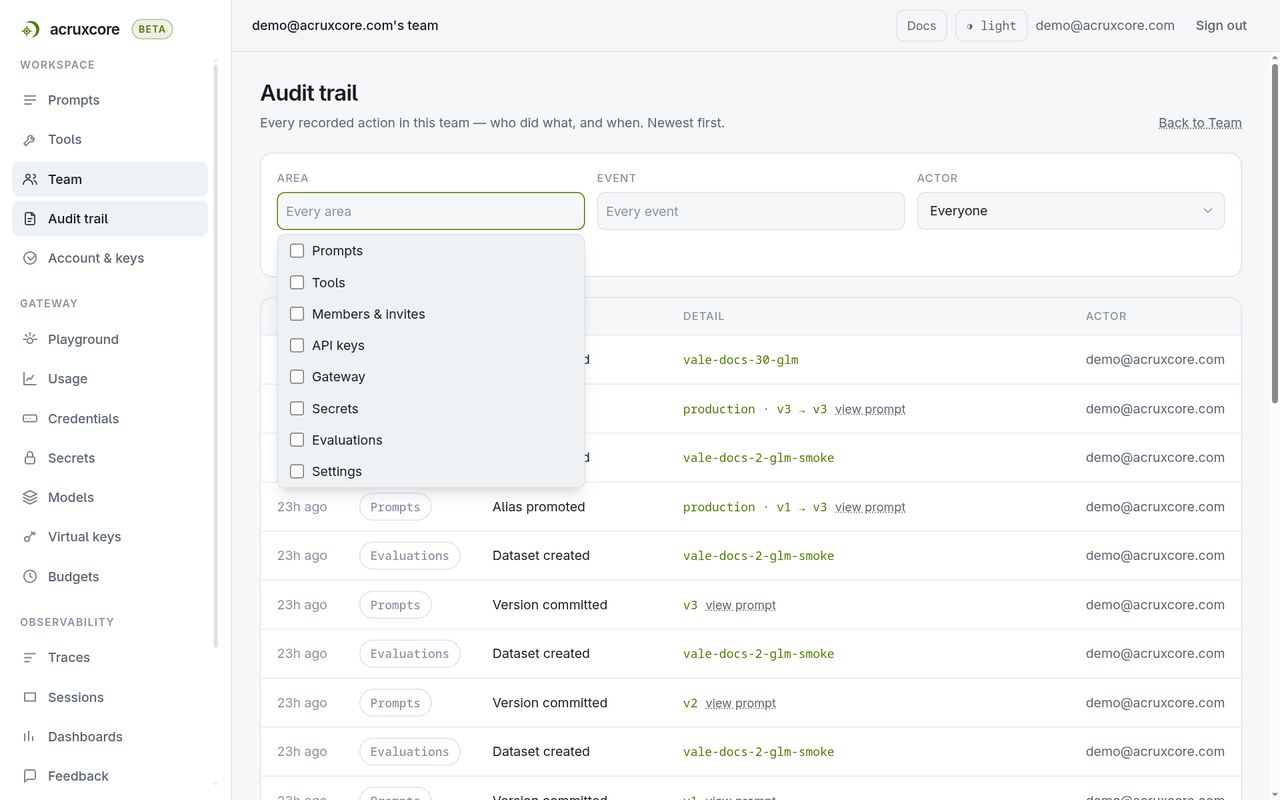Screen dimensions: 1280x800
Task: Click the Feedback speech bubble icon
Action: click(30, 776)
